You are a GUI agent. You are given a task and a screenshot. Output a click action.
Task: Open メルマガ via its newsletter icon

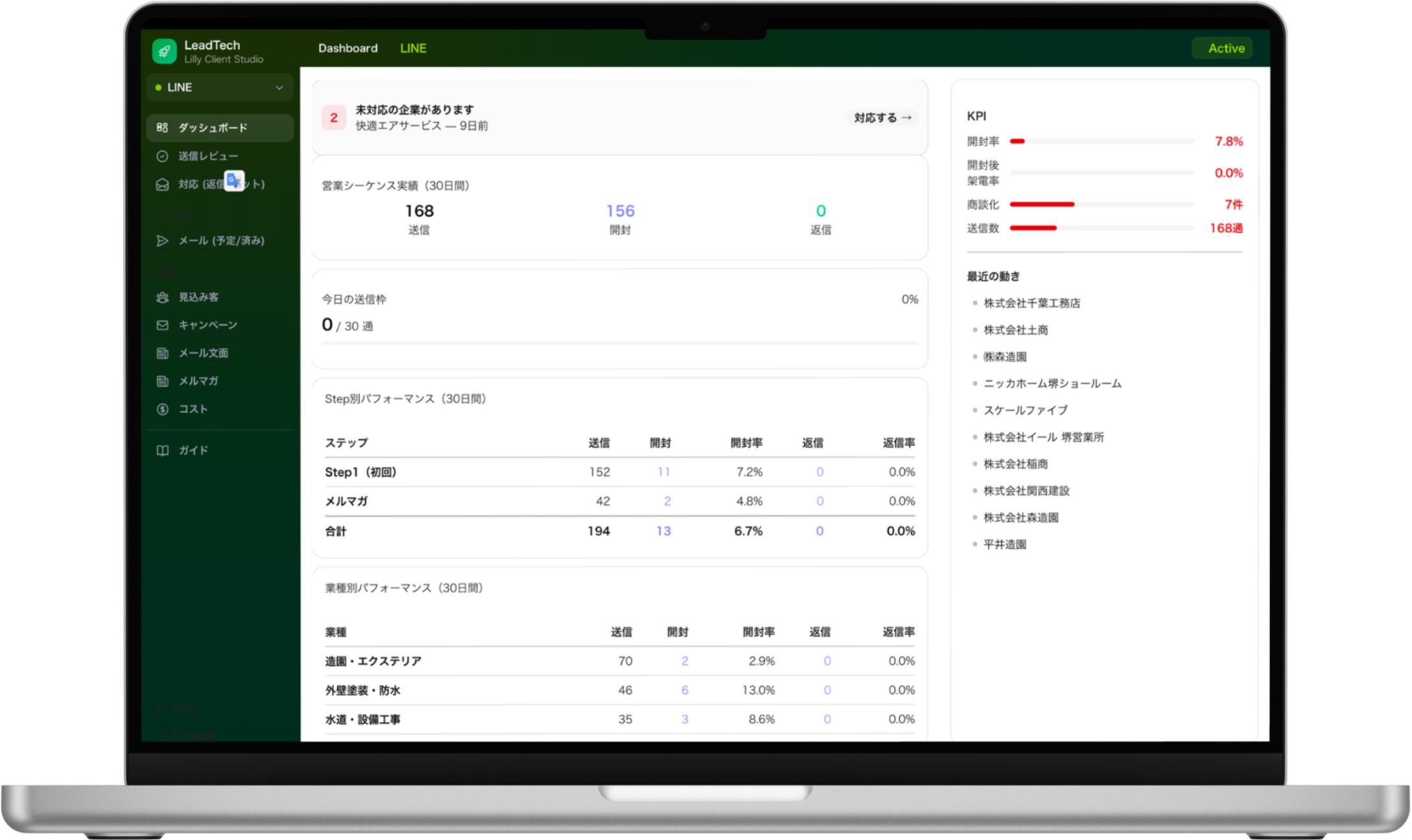point(162,381)
